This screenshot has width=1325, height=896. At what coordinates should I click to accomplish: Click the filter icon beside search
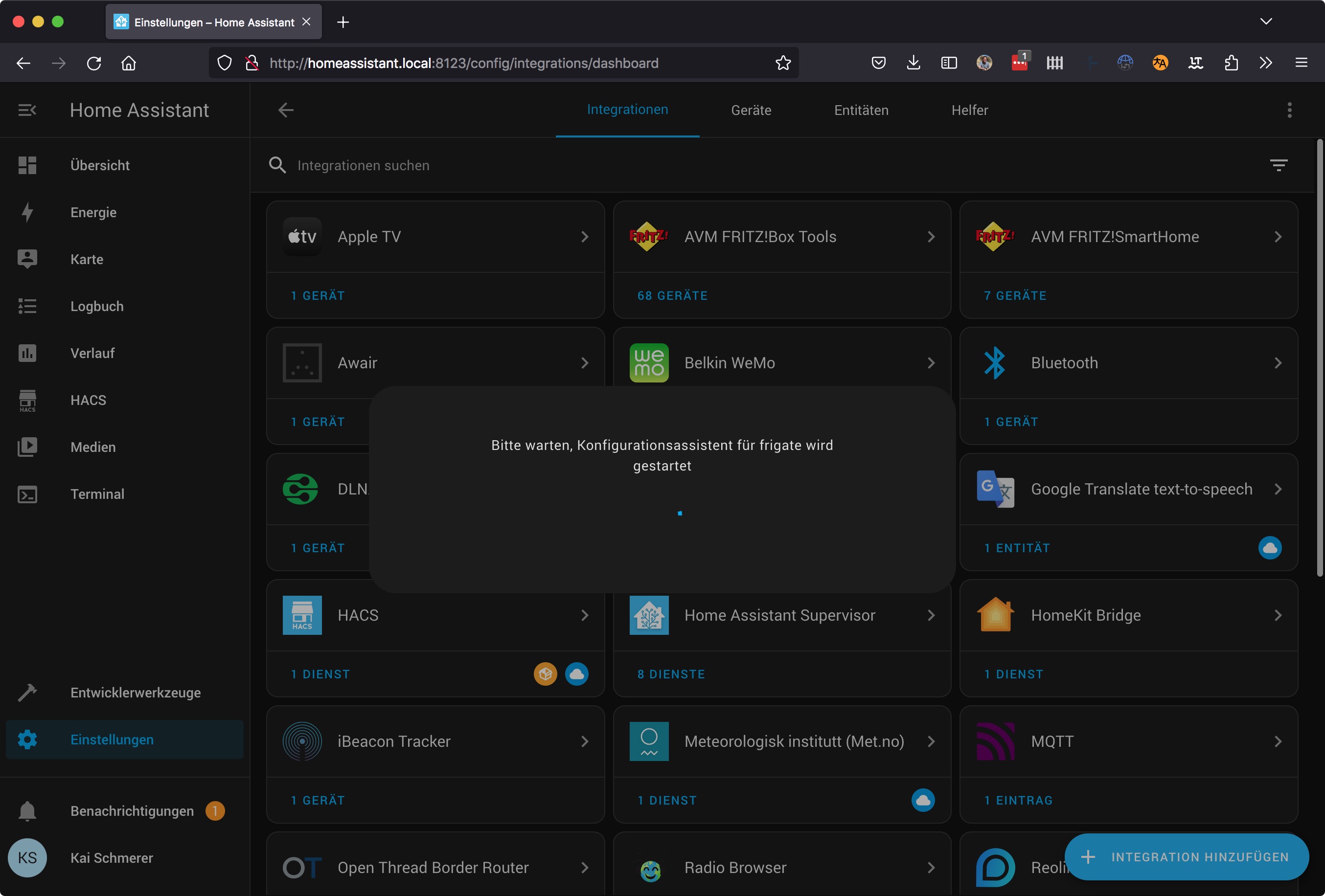pos(1278,165)
